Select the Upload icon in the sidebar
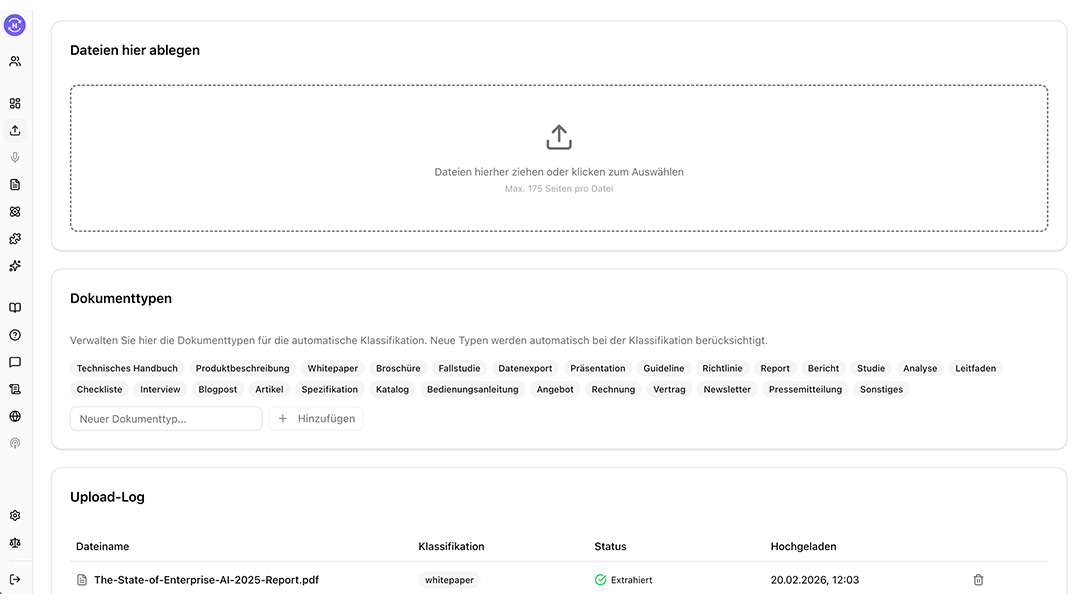The width and height of the screenshot is (1080, 603). [14, 130]
